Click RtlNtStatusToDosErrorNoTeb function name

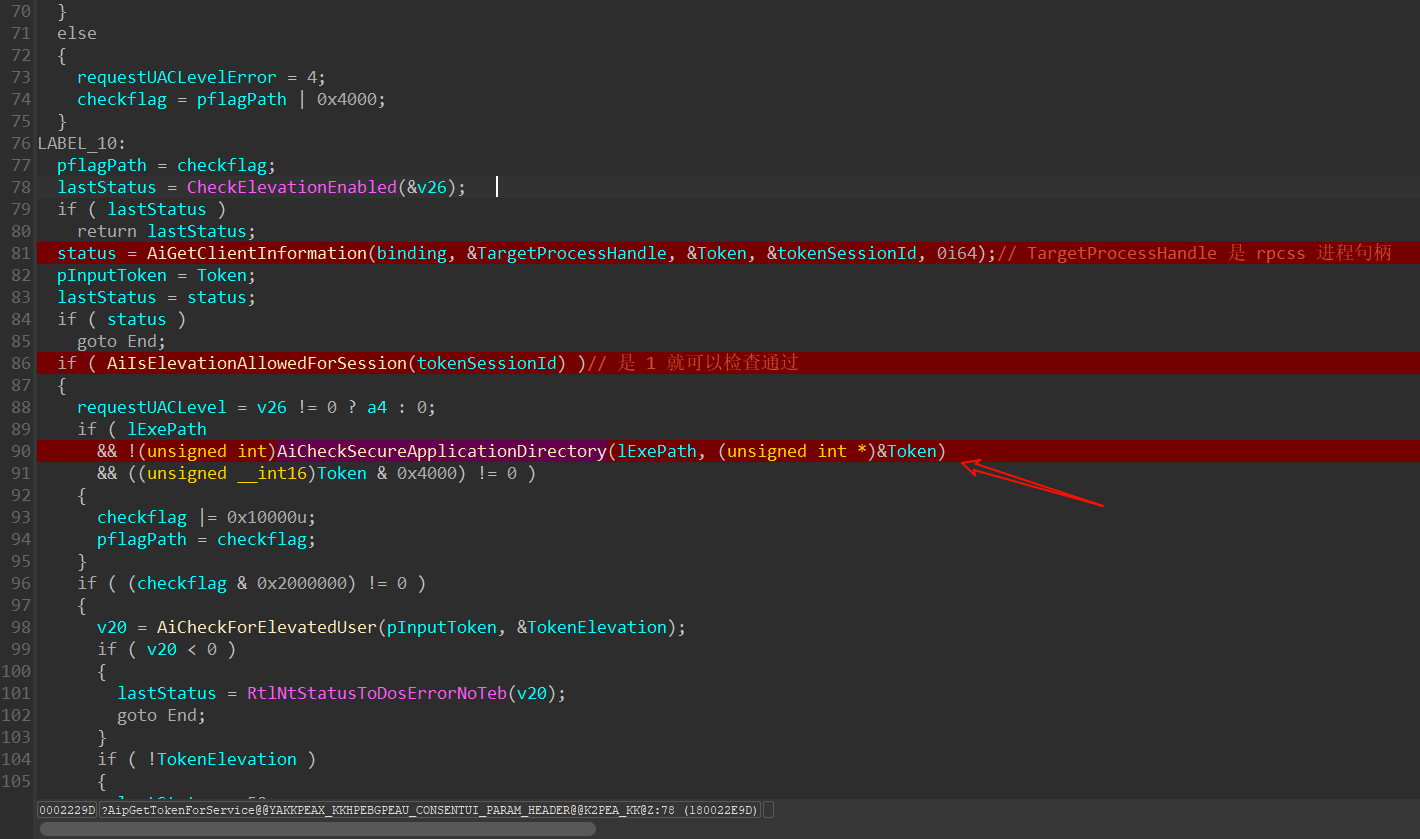(376, 693)
